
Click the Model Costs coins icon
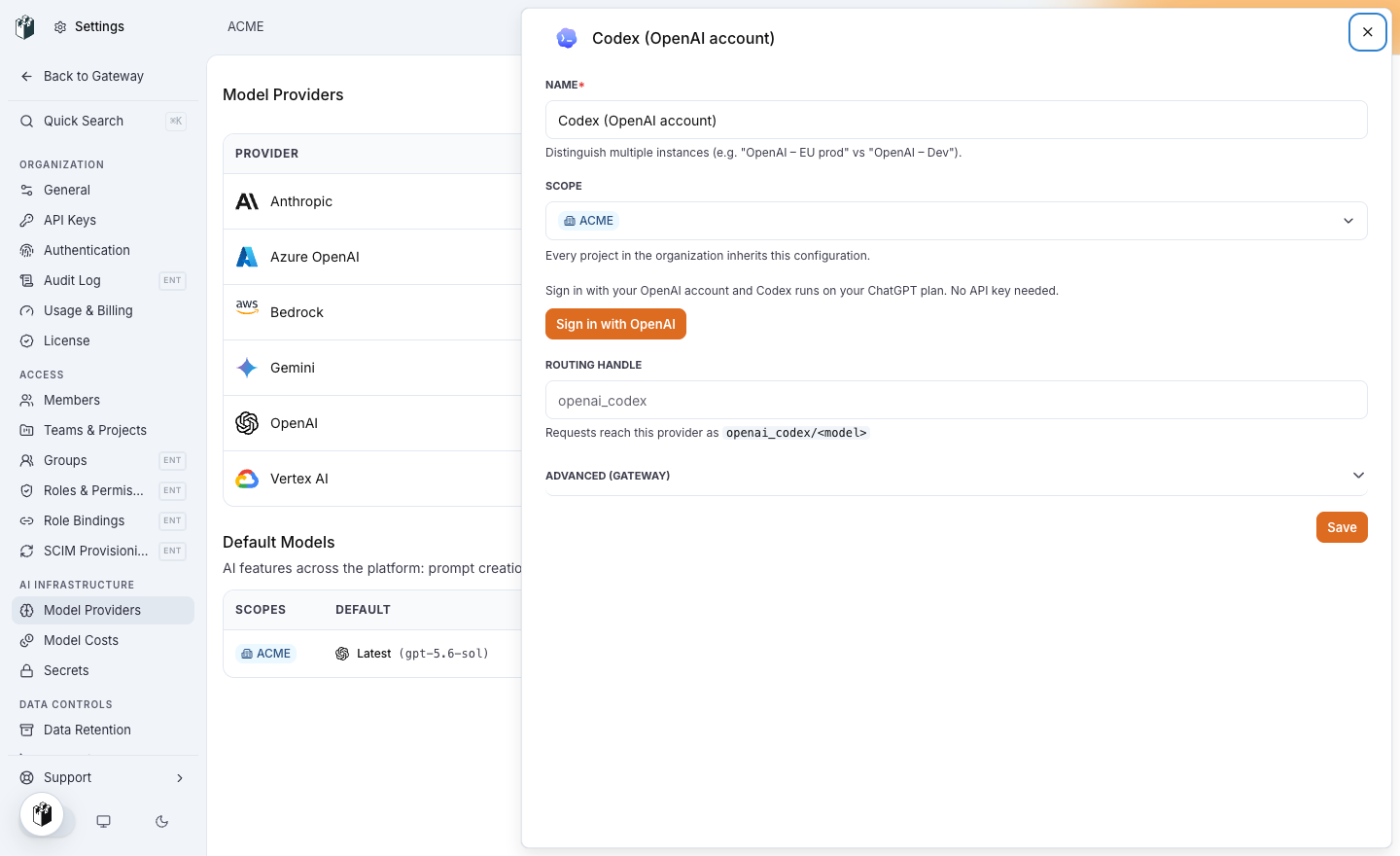point(27,641)
